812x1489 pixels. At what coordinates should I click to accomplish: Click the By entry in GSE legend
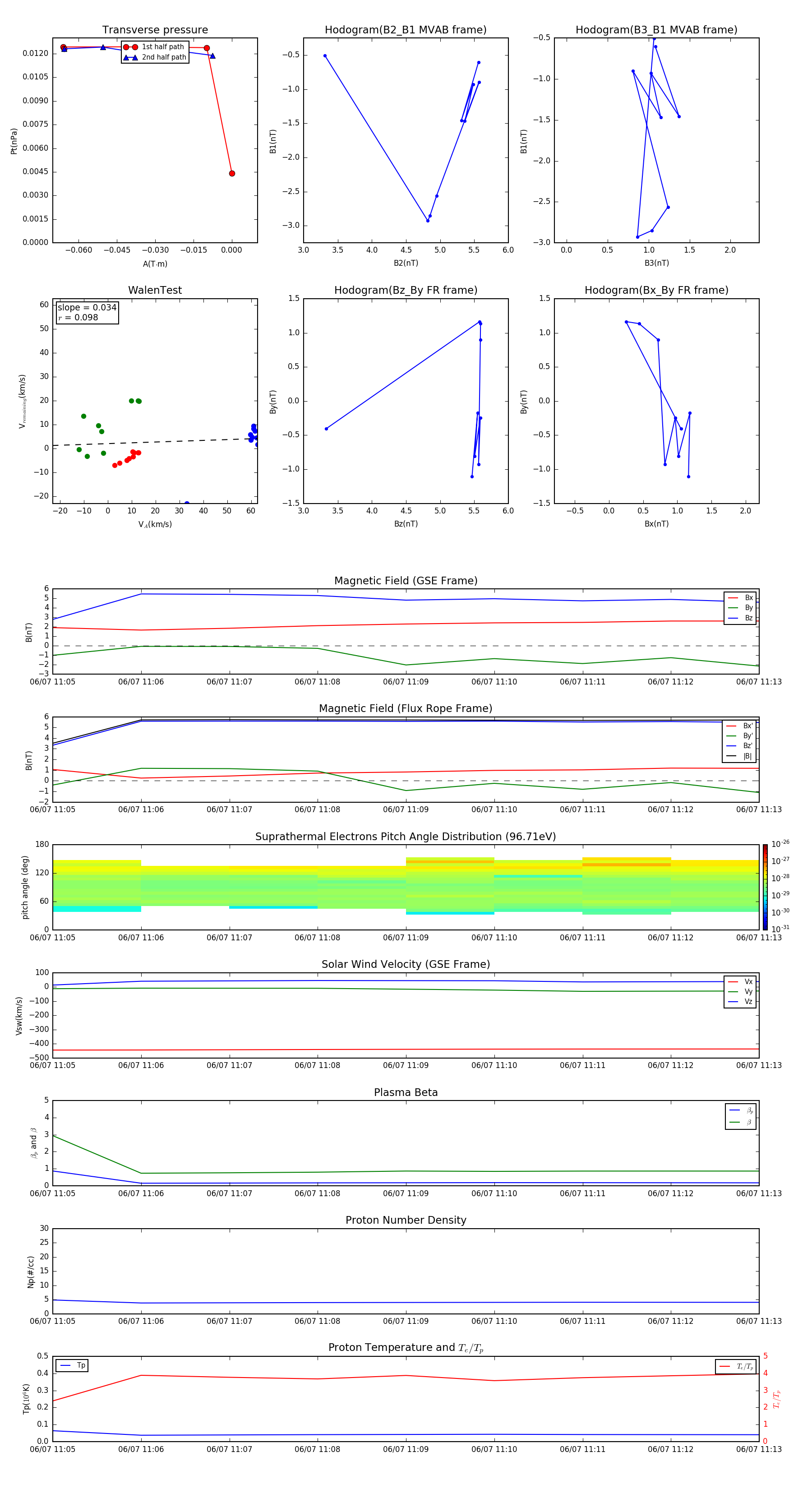pyautogui.click(x=741, y=607)
